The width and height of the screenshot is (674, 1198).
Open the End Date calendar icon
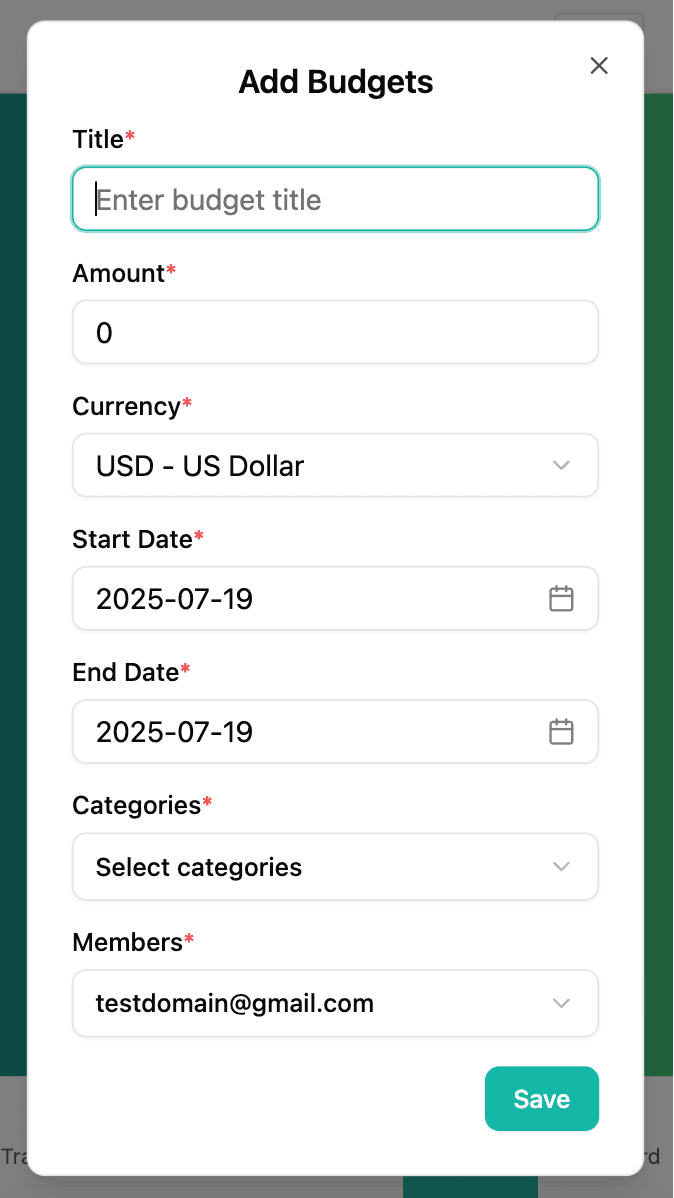[562, 732]
